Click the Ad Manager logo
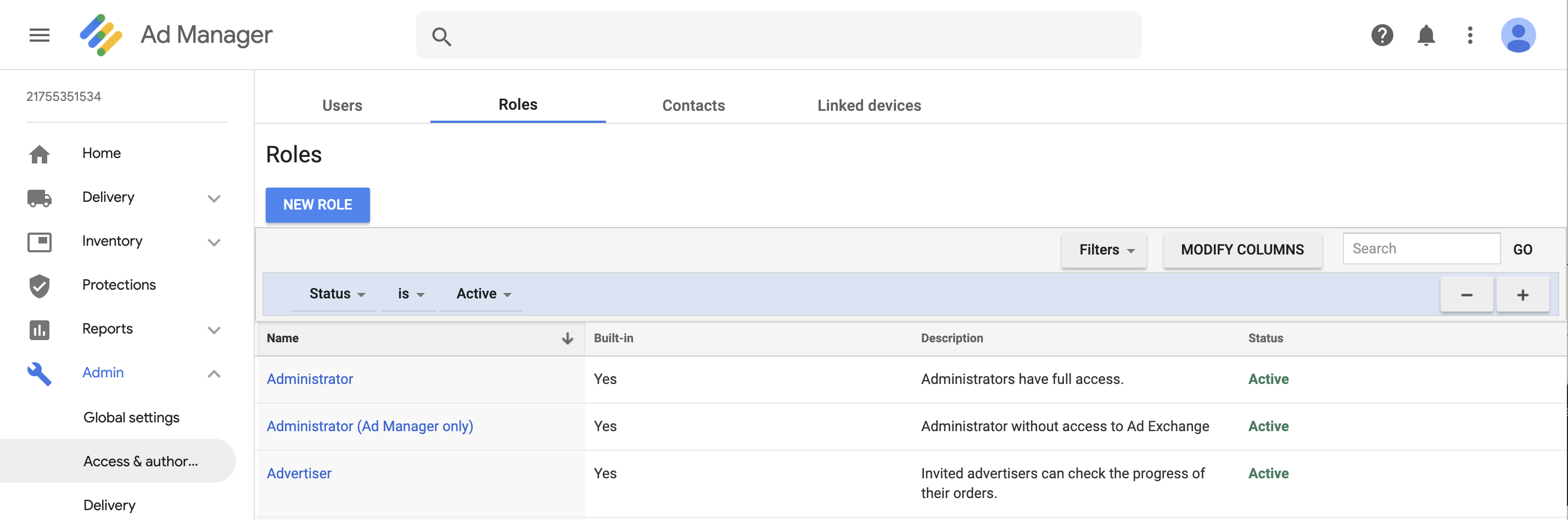The image size is (1568, 520). [101, 35]
